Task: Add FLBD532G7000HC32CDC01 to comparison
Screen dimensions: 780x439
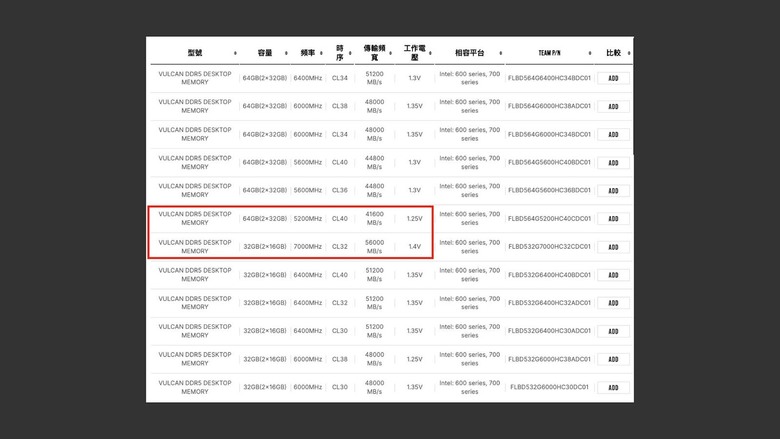Action: (613, 247)
